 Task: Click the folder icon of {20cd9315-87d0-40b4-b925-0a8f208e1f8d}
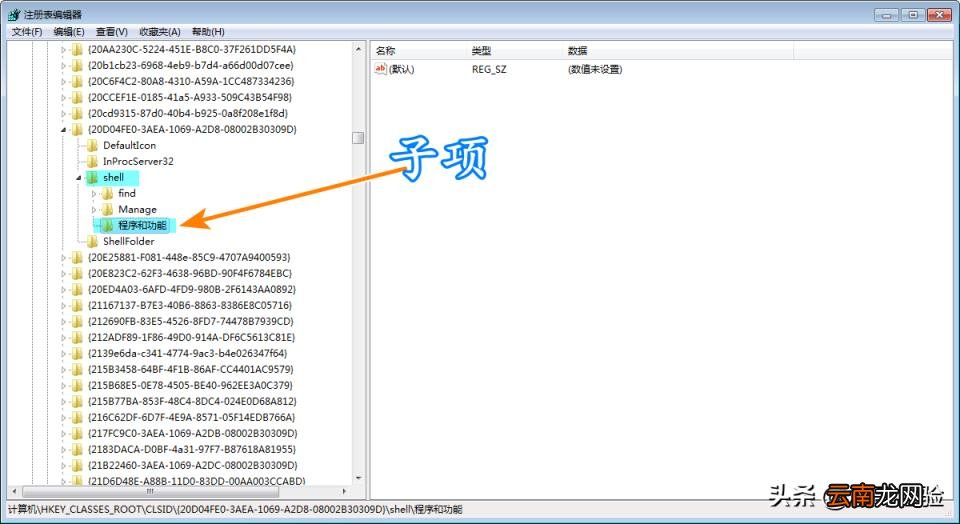coord(77,113)
